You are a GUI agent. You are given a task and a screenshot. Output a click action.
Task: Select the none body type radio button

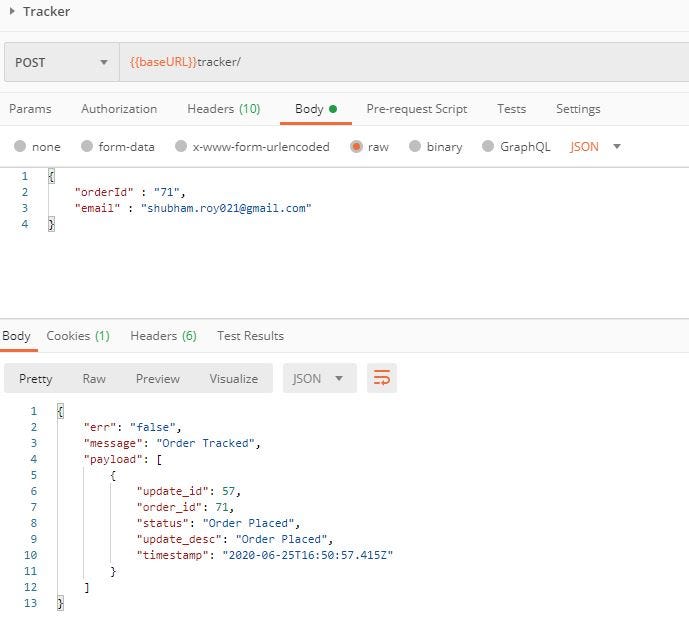click(x=20, y=146)
